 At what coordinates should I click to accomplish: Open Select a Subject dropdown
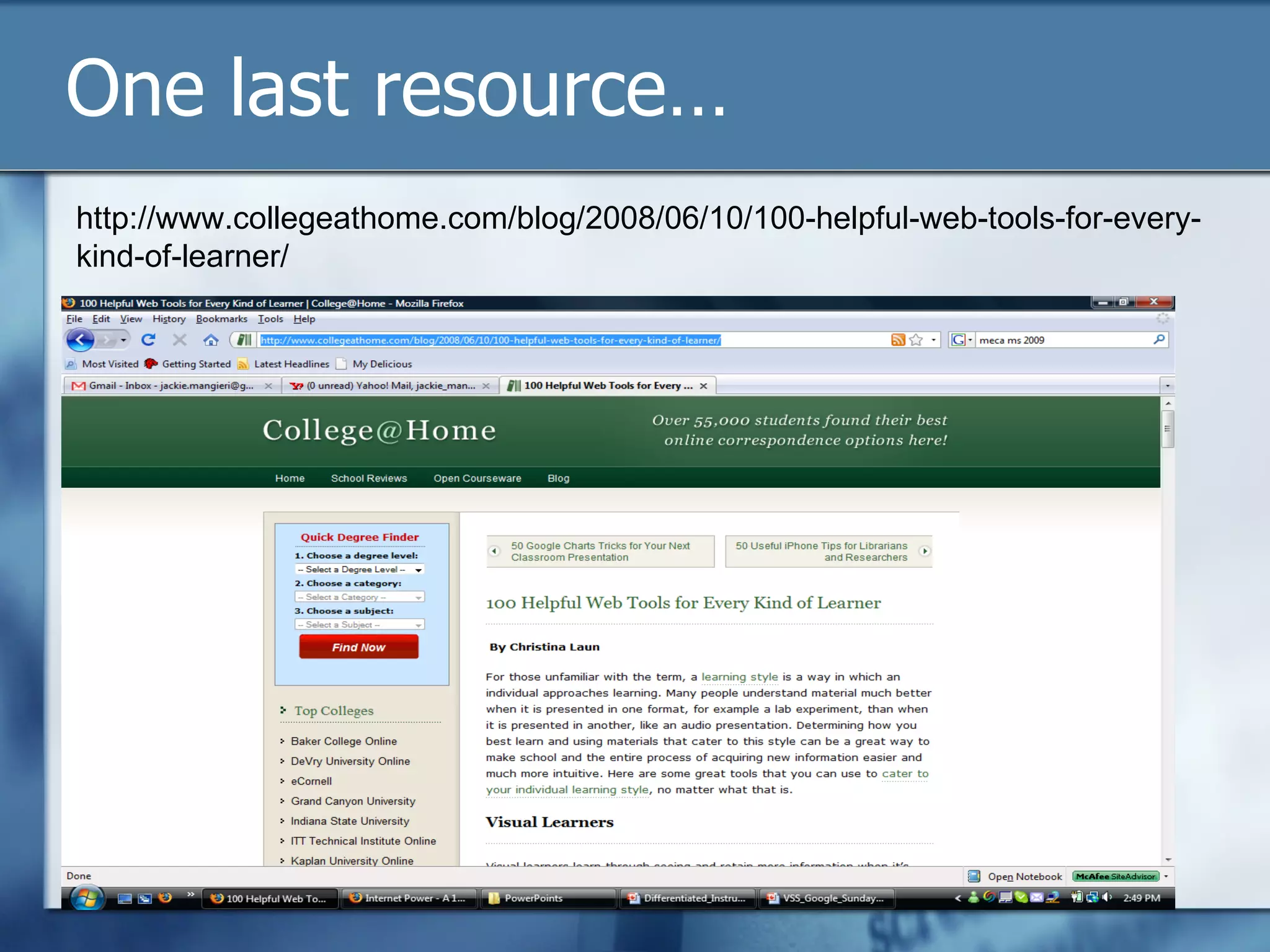[360, 624]
